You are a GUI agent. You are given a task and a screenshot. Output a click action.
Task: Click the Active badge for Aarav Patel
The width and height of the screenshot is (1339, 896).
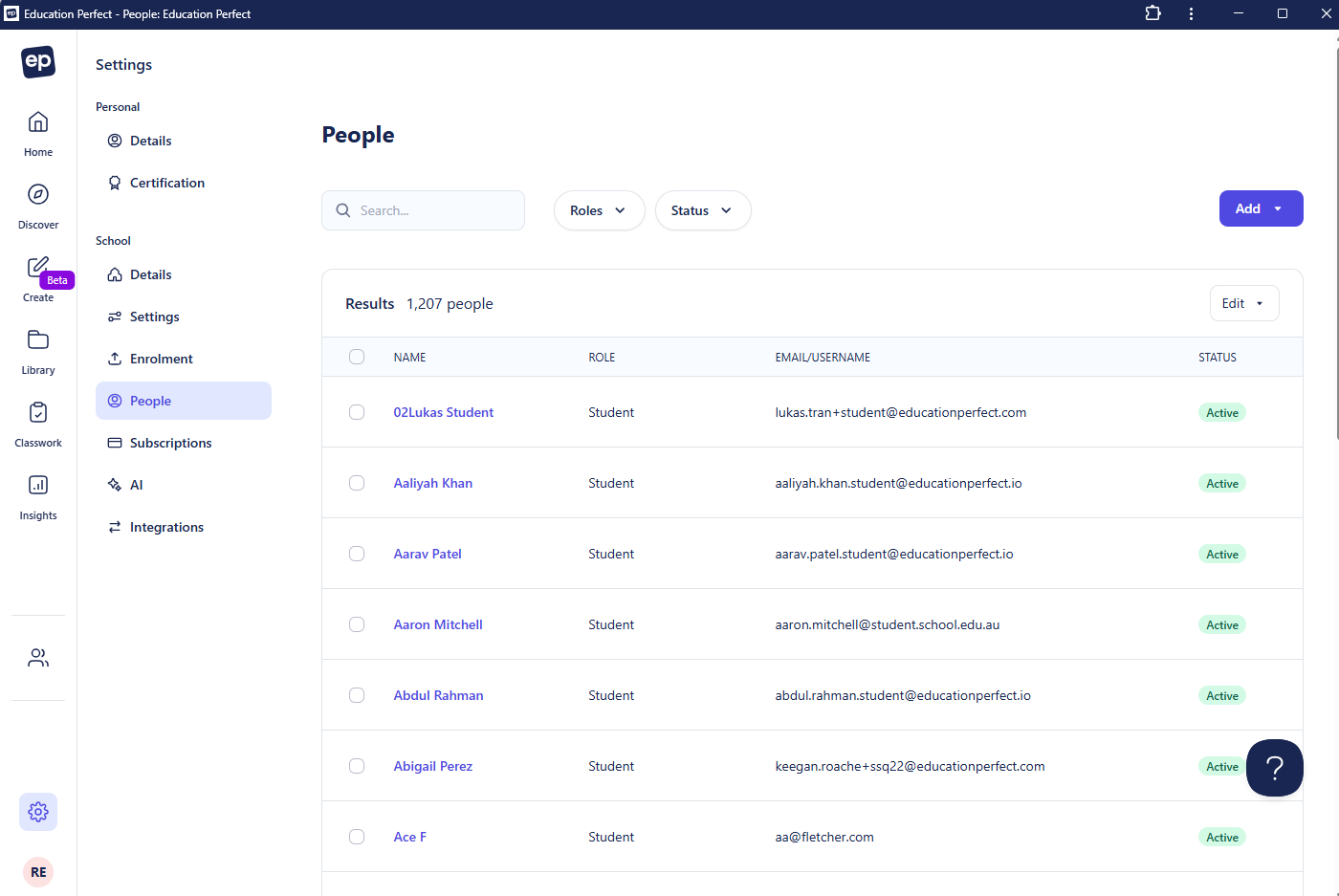click(1222, 554)
